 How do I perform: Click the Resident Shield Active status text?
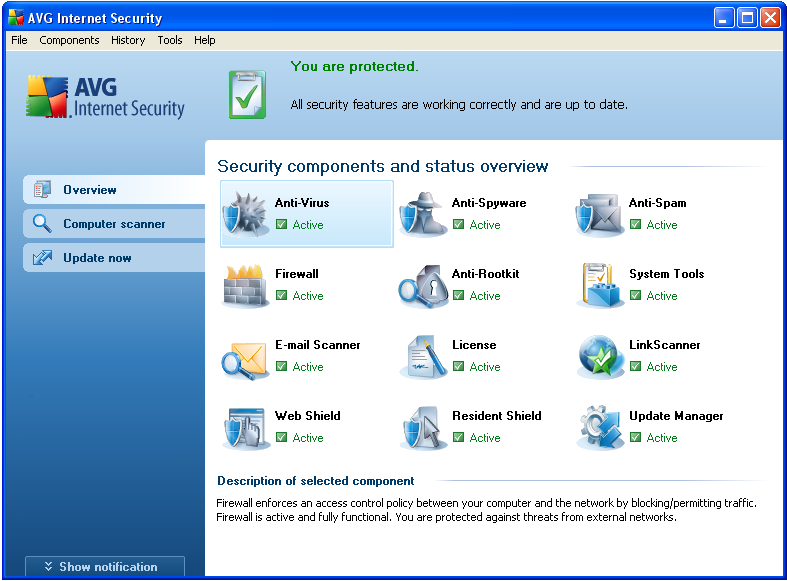tap(485, 438)
